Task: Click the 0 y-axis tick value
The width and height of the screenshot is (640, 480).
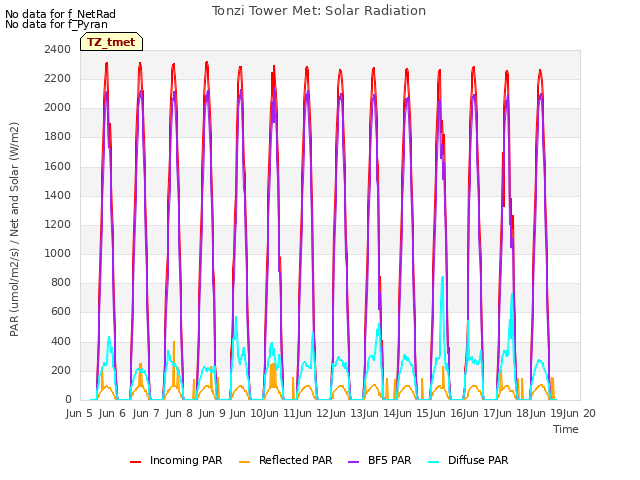Action: pos(68,400)
